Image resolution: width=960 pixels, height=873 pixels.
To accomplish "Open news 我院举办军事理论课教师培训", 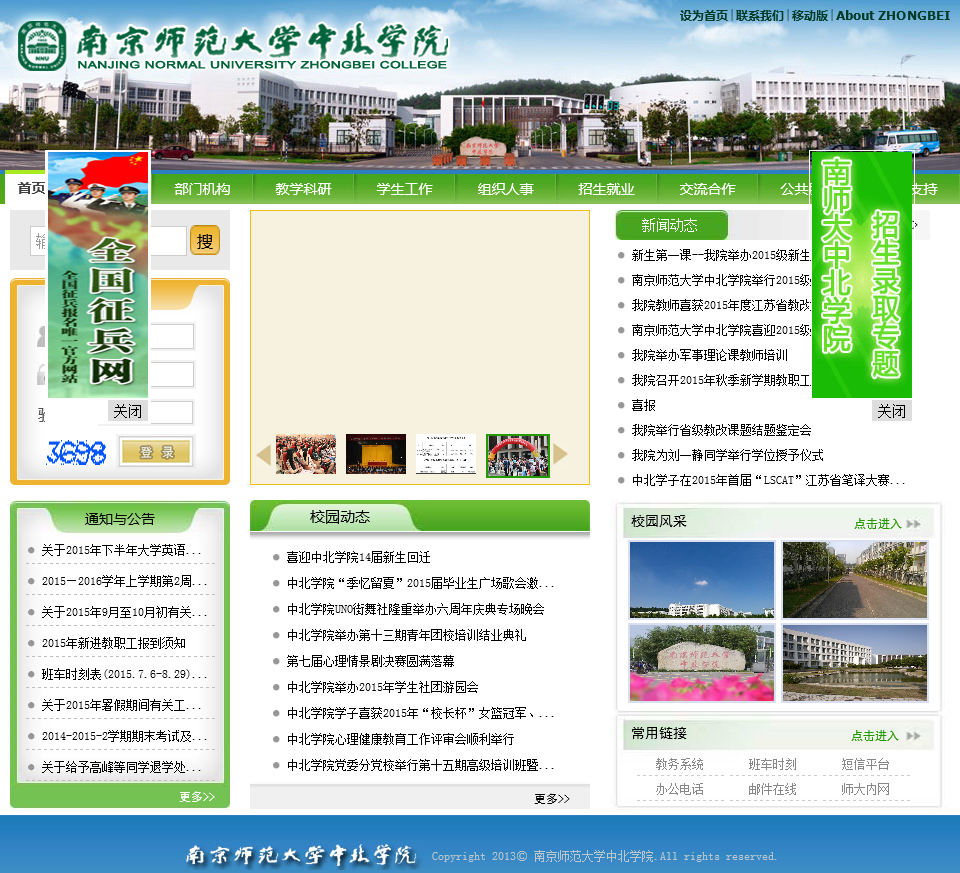I will pyautogui.click(x=710, y=355).
